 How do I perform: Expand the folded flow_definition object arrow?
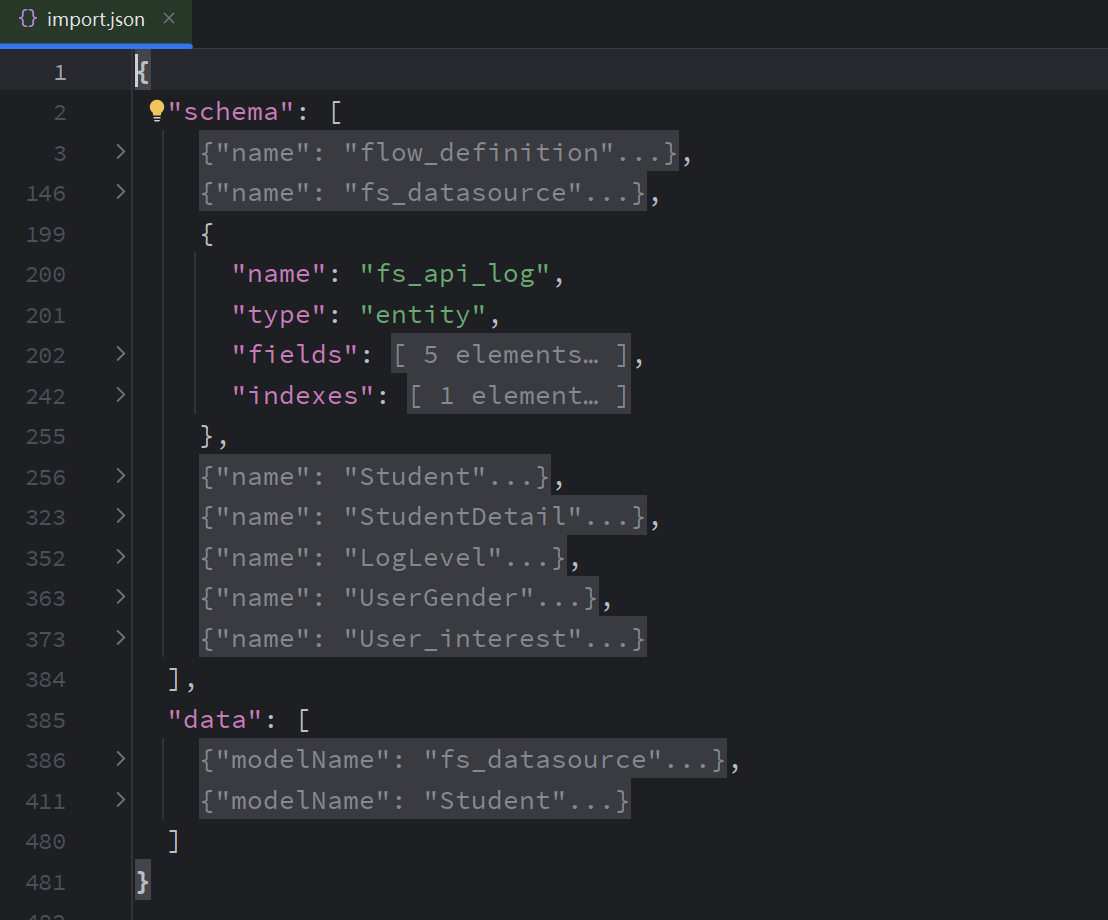point(120,152)
